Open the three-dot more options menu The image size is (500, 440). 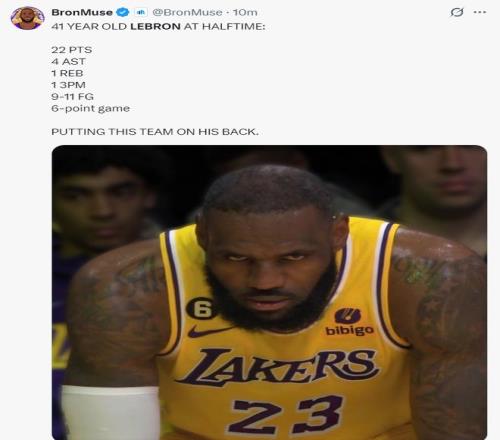click(x=480, y=12)
